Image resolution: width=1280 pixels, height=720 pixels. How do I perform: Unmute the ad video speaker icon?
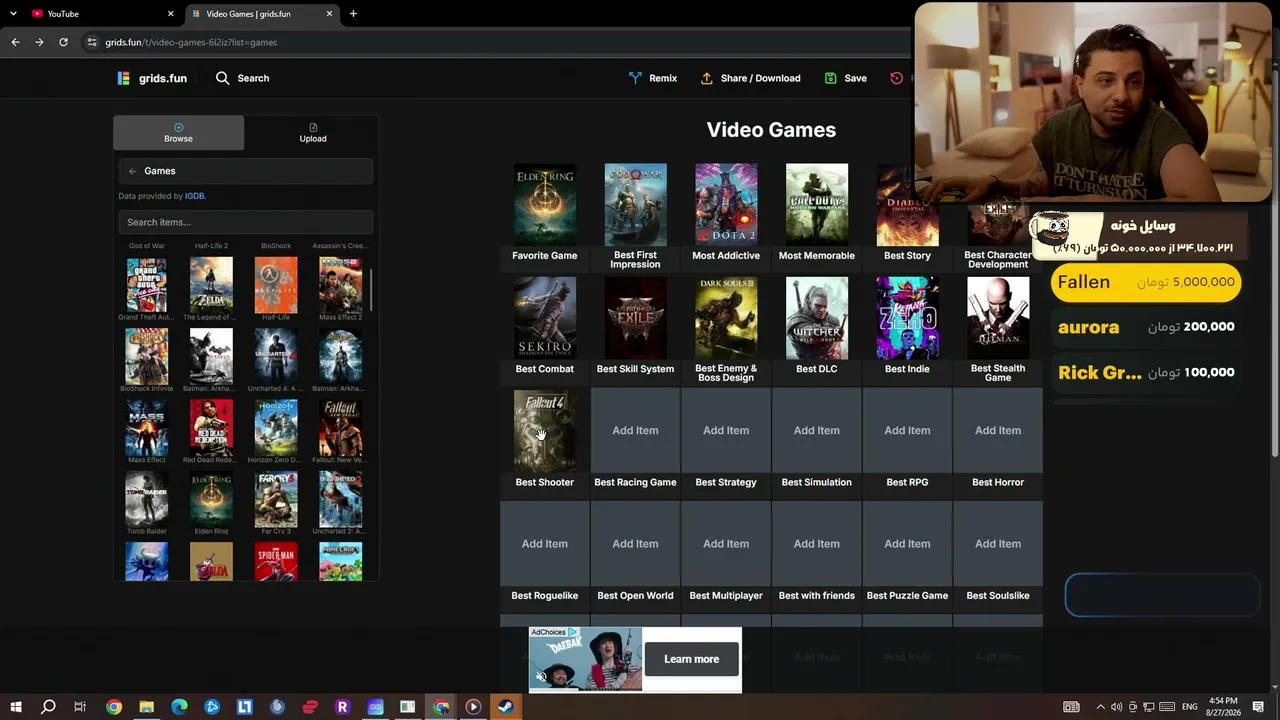click(x=541, y=677)
